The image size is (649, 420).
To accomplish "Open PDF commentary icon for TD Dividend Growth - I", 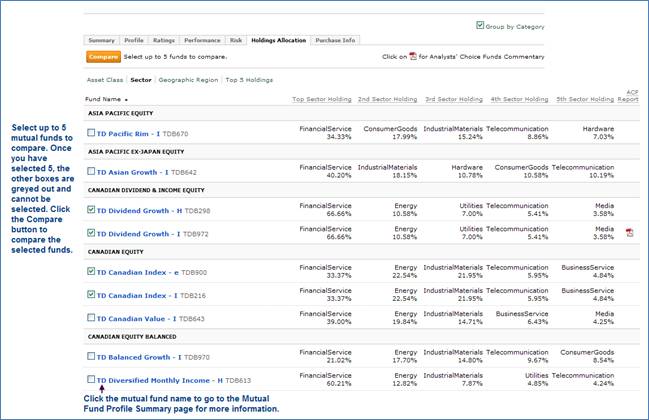I will coord(630,233).
